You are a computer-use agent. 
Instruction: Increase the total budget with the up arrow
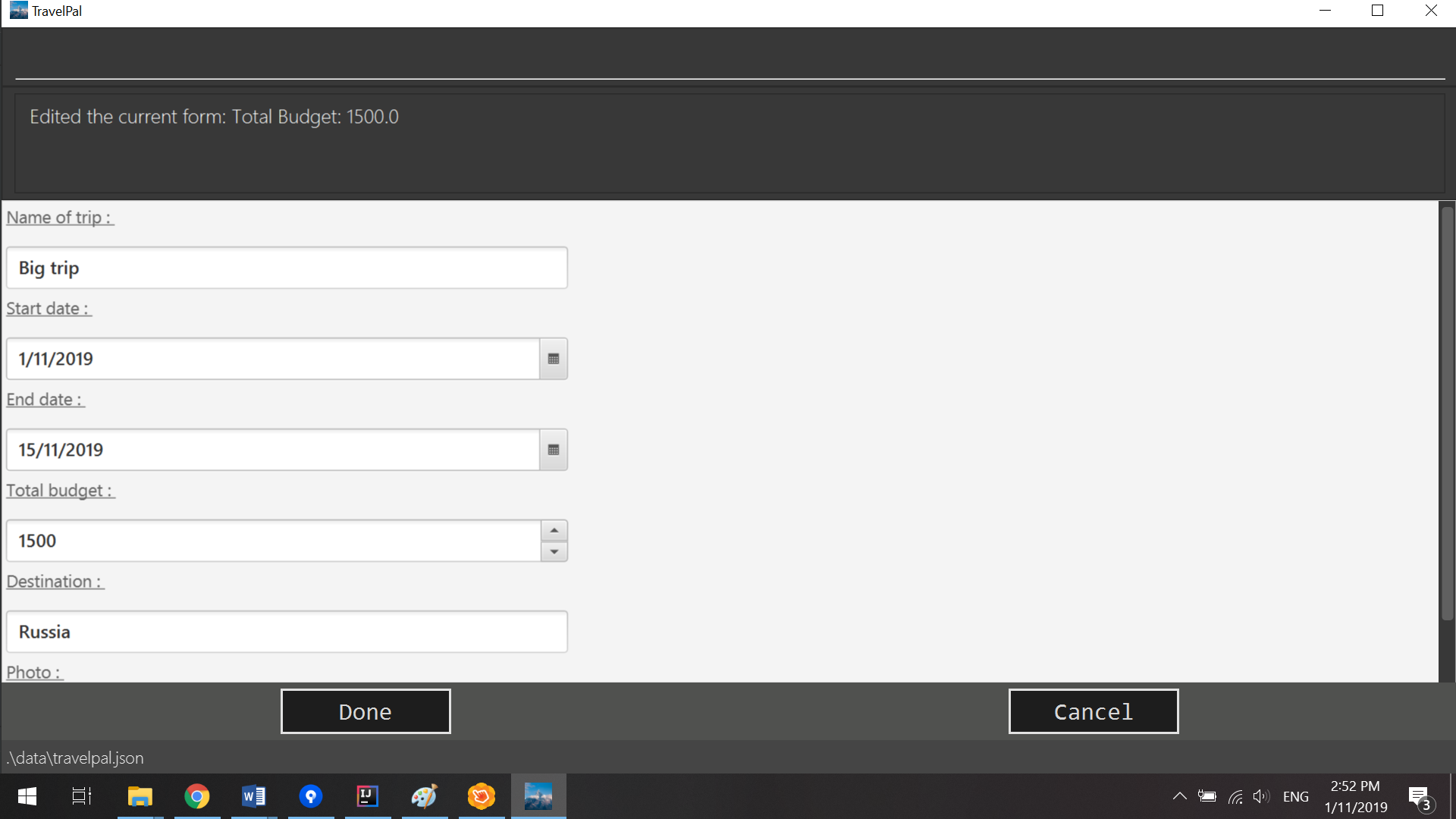[x=554, y=530]
